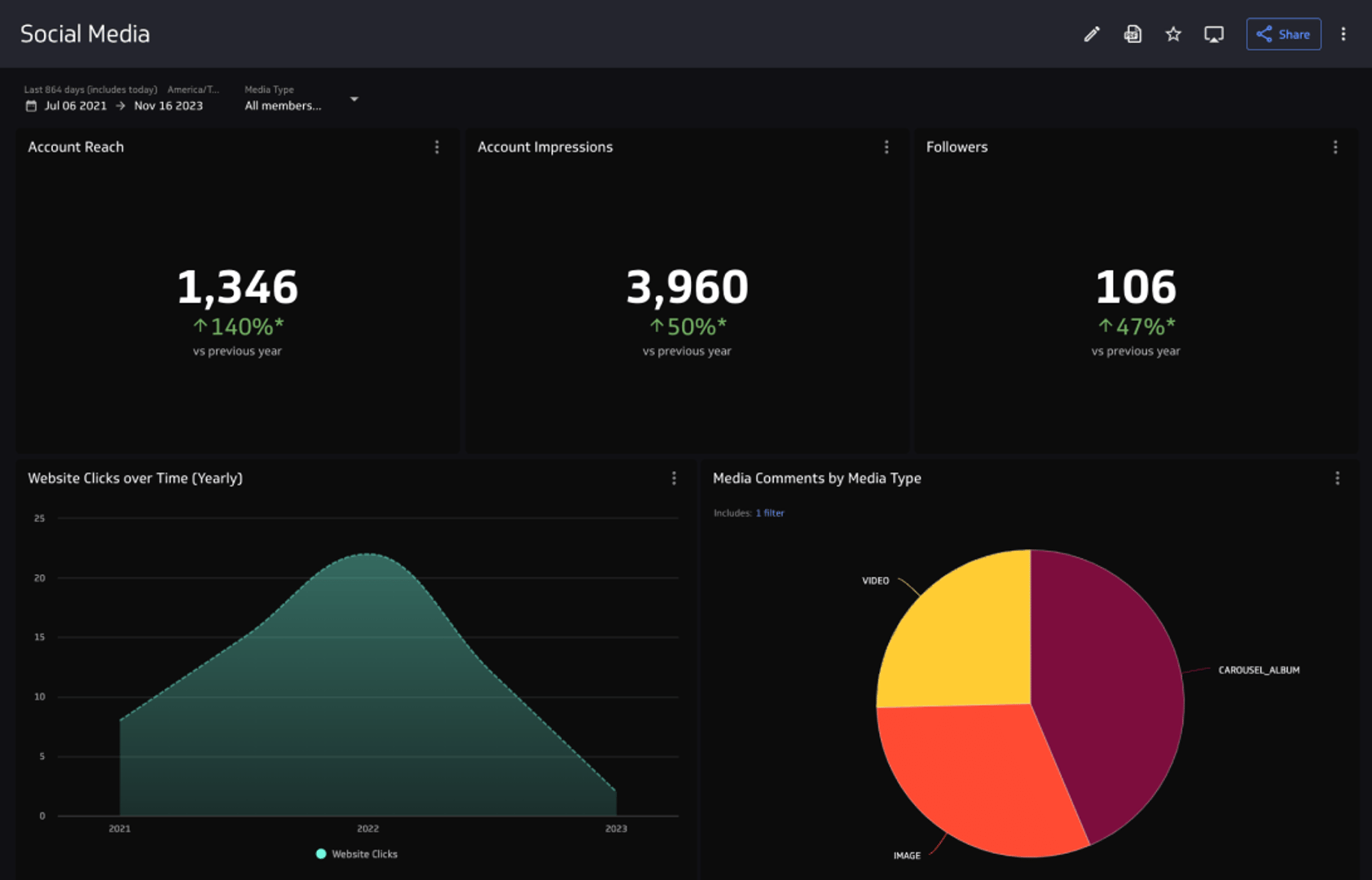This screenshot has width=1372, height=880.
Task: Open Account Impressions card options menu
Action: point(886,147)
